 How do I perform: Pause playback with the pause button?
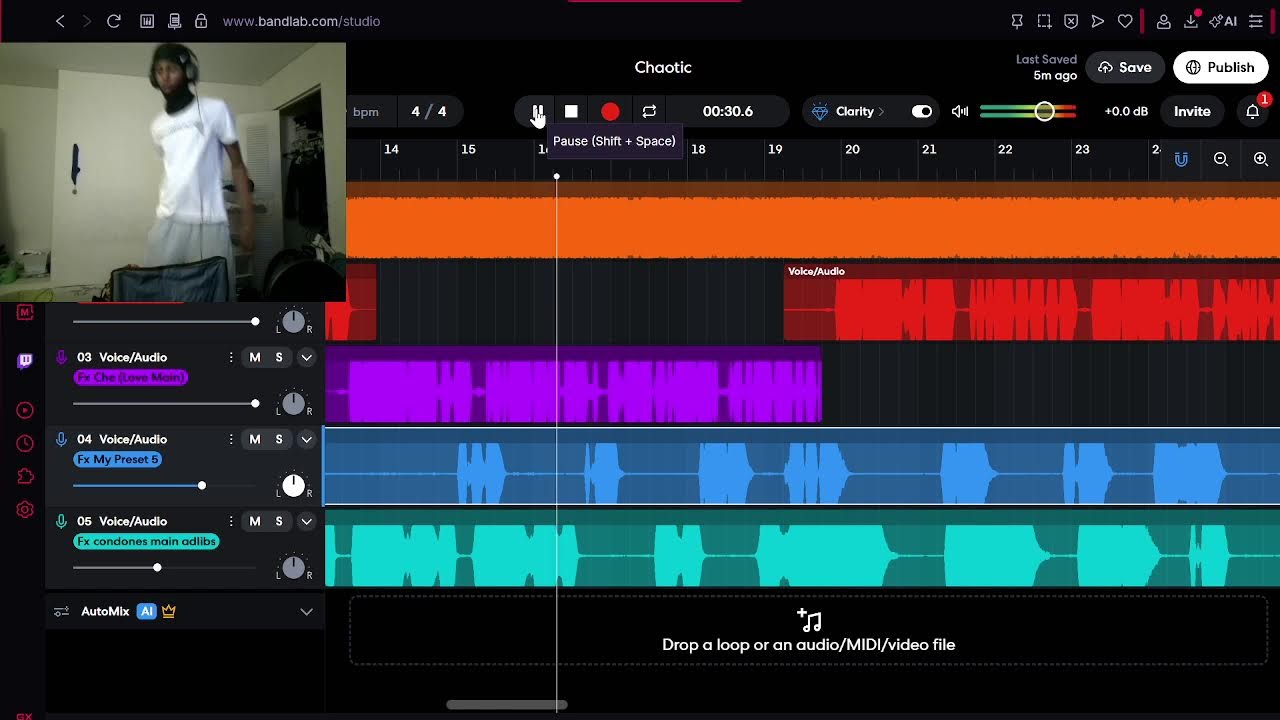(537, 111)
